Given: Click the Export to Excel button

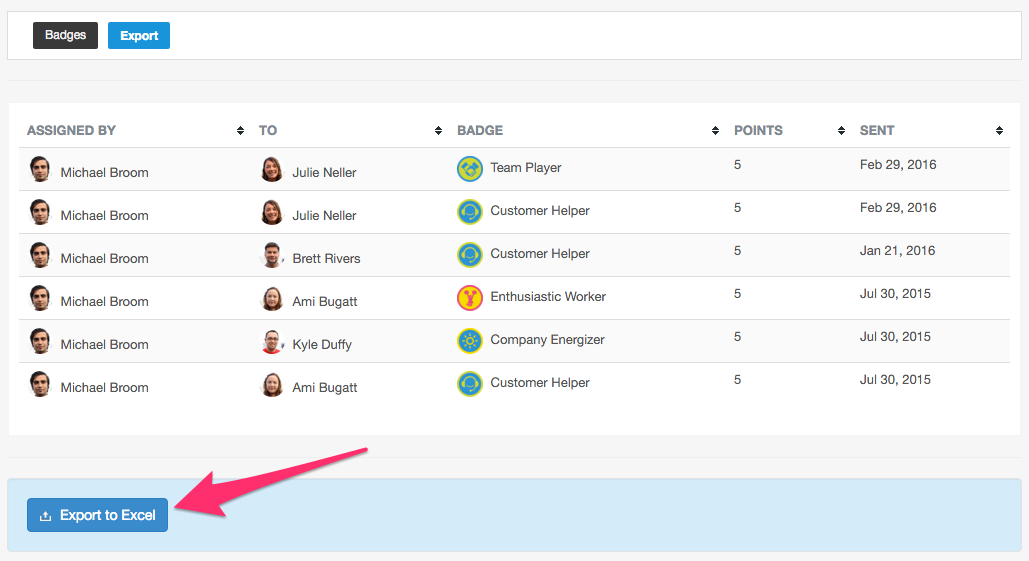Looking at the screenshot, I should pos(97,515).
